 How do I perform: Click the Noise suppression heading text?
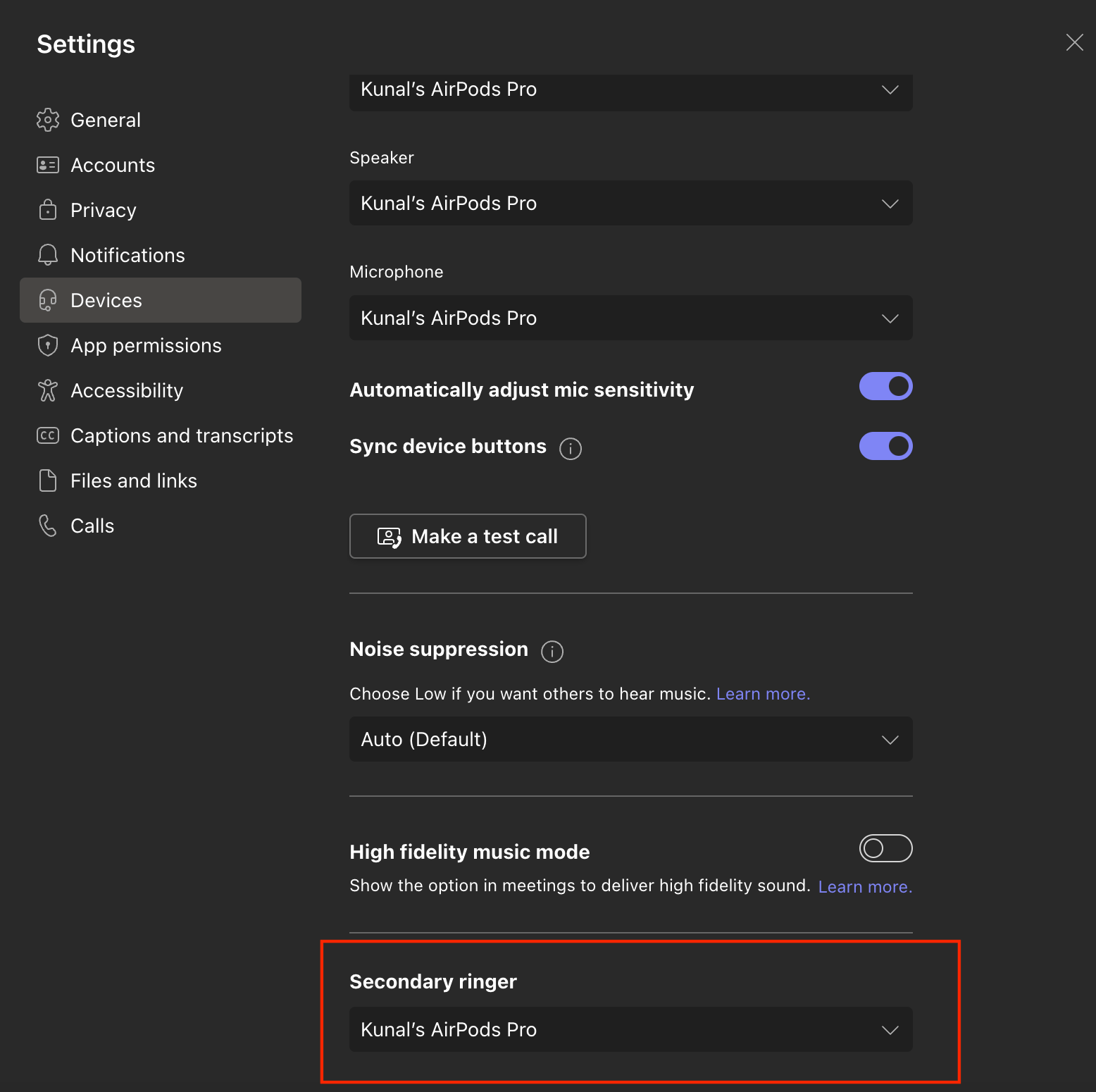click(x=439, y=649)
